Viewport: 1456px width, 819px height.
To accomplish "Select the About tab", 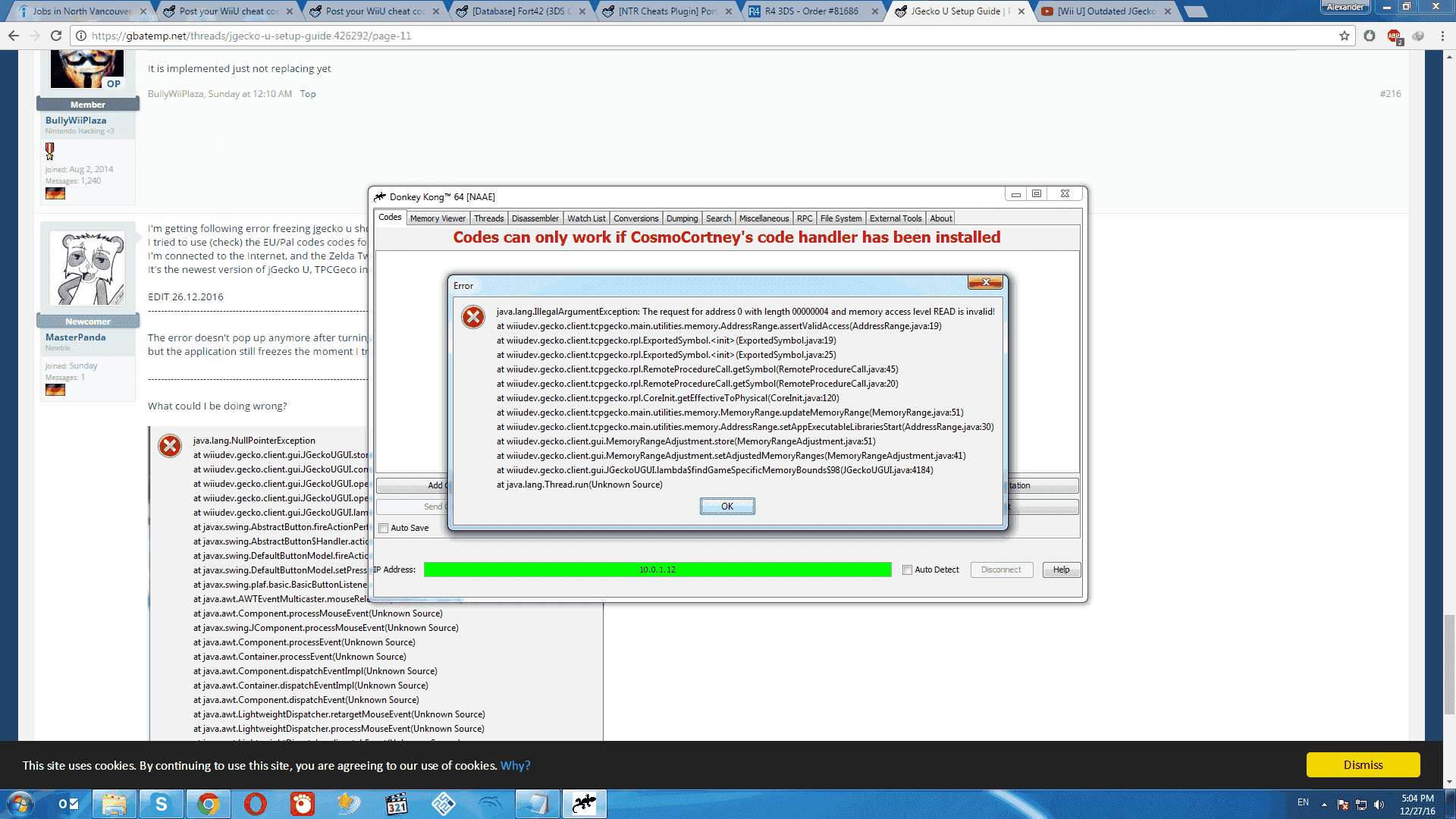I will coord(940,218).
